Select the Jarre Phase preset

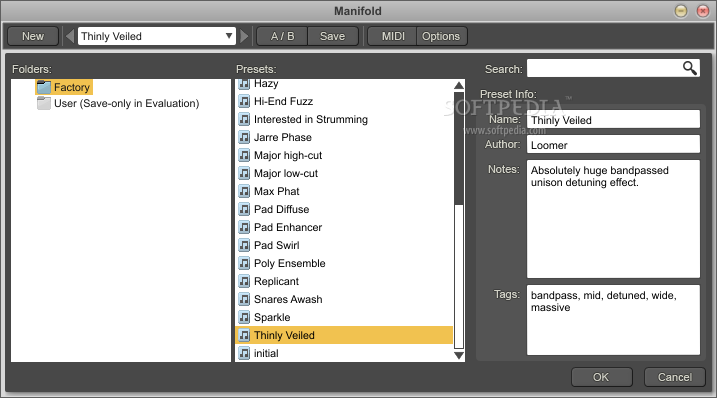(344, 137)
